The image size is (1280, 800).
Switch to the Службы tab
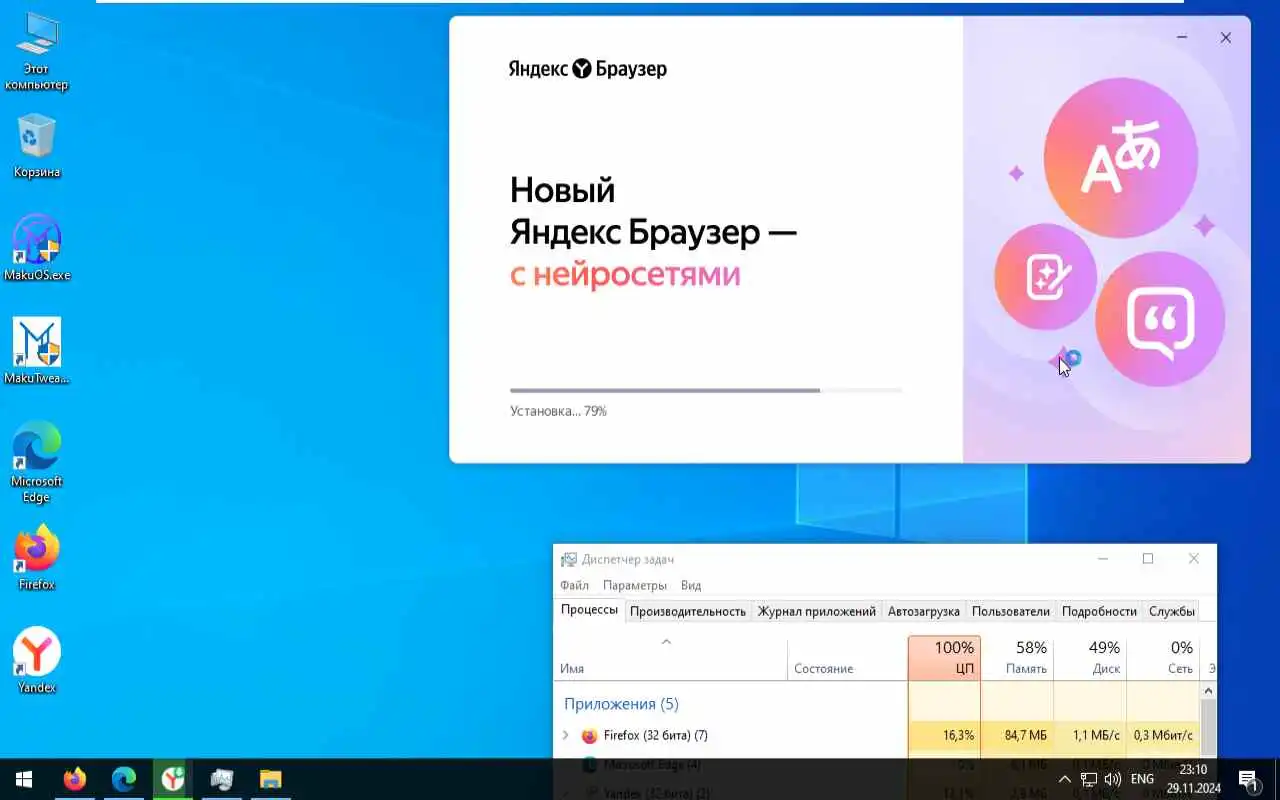[1172, 611]
